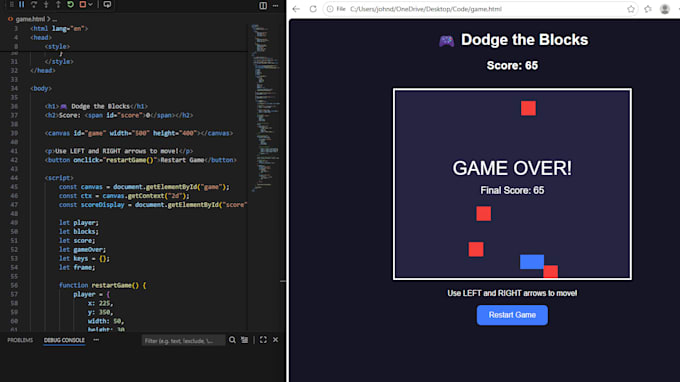The width and height of the screenshot is (680, 382).
Task: Reload the browser page
Action: pos(313,9)
